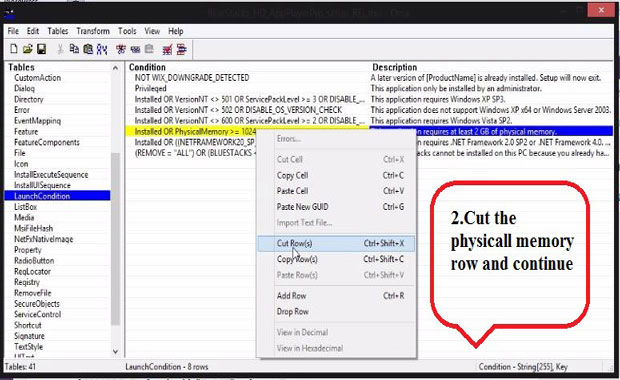Choose Add Row in context menu
Image resolution: width=620 pixels, height=380 pixels.
[336, 296]
